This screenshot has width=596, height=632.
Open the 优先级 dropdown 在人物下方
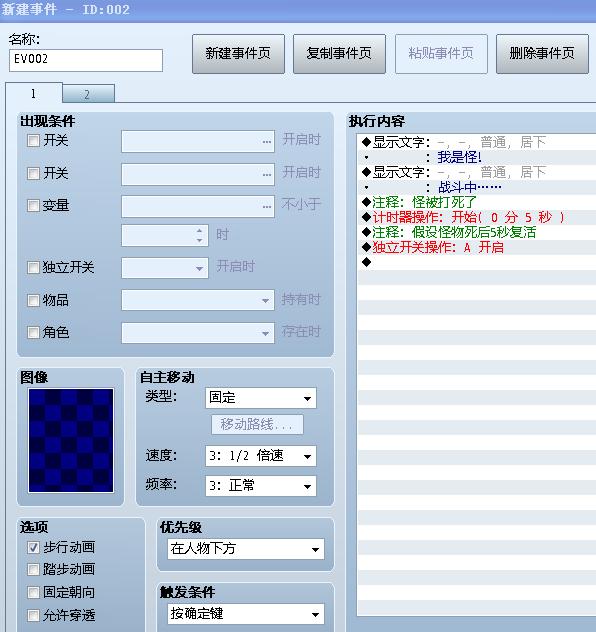click(246, 549)
